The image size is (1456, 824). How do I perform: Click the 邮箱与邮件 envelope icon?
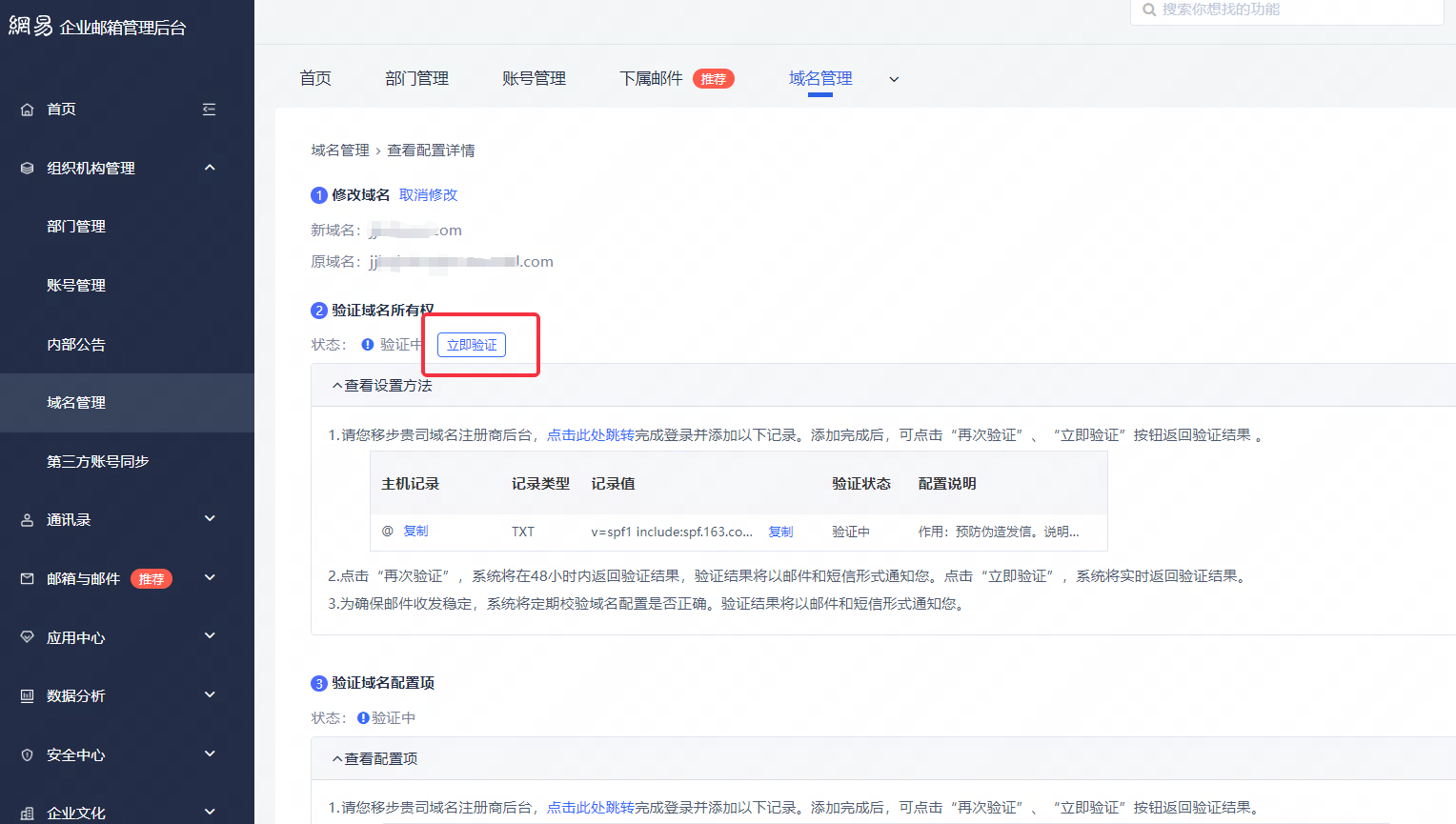[28, 579]
